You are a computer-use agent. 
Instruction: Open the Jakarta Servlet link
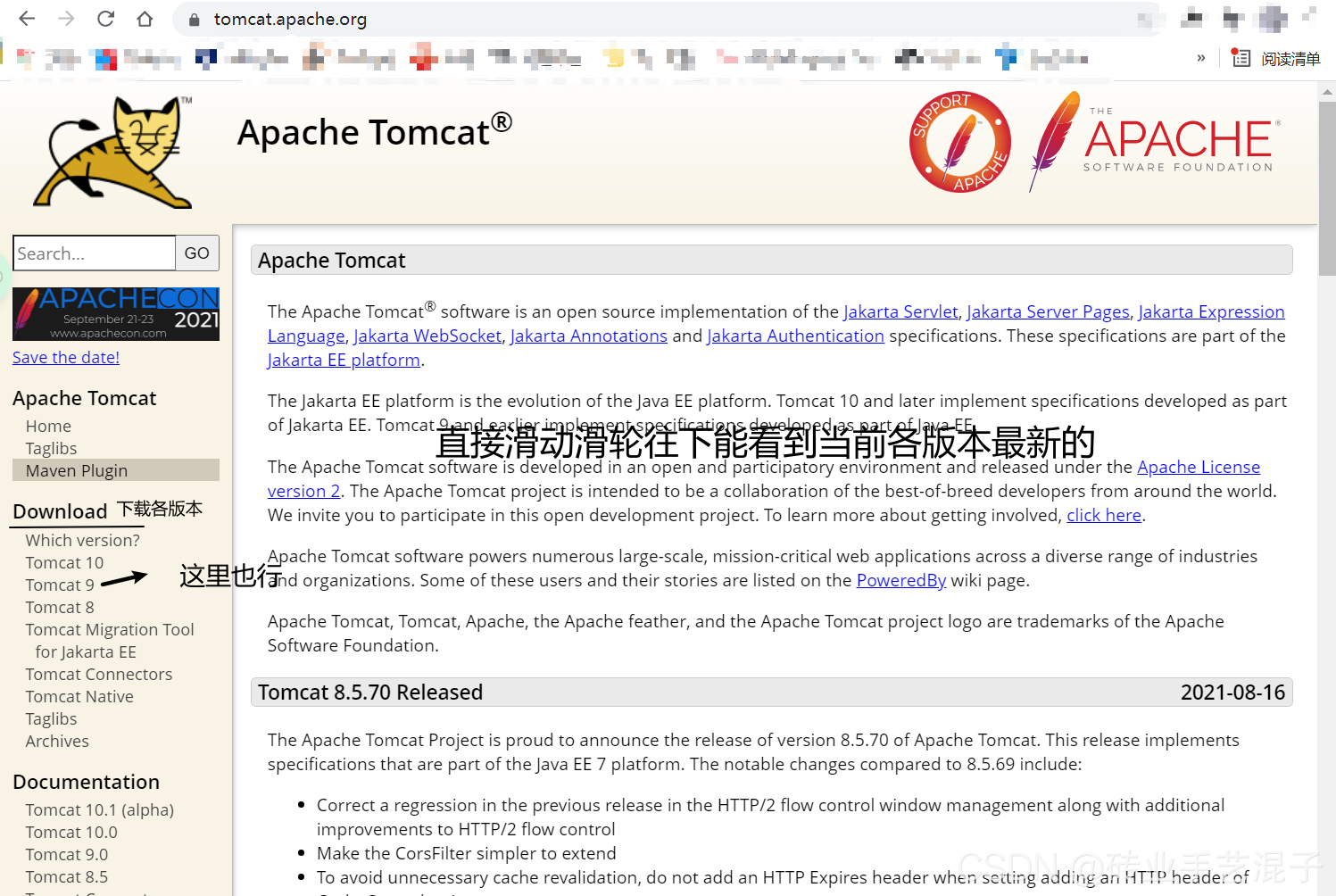click(900, 311)
